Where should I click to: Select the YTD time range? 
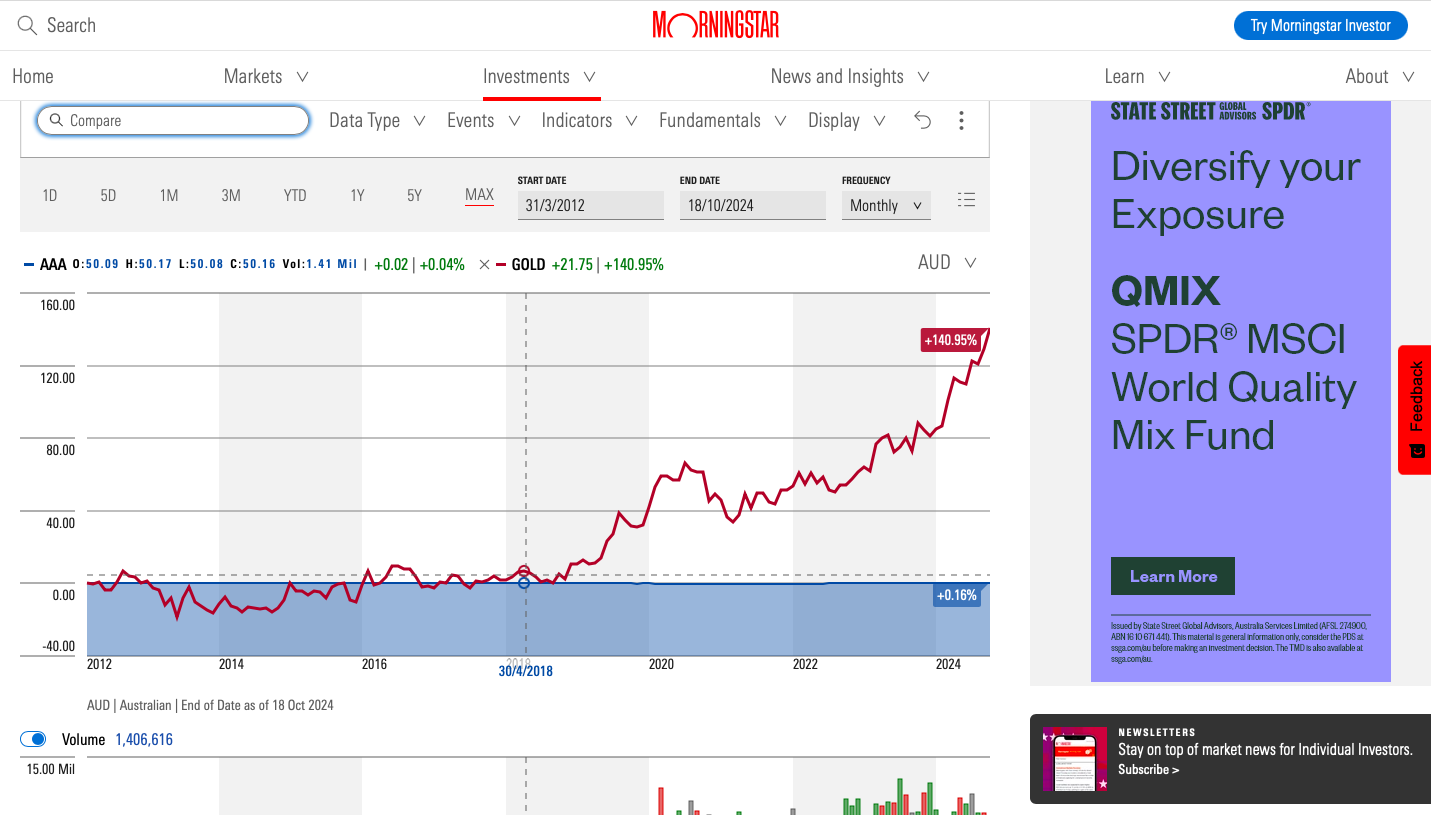click(295, 196)
